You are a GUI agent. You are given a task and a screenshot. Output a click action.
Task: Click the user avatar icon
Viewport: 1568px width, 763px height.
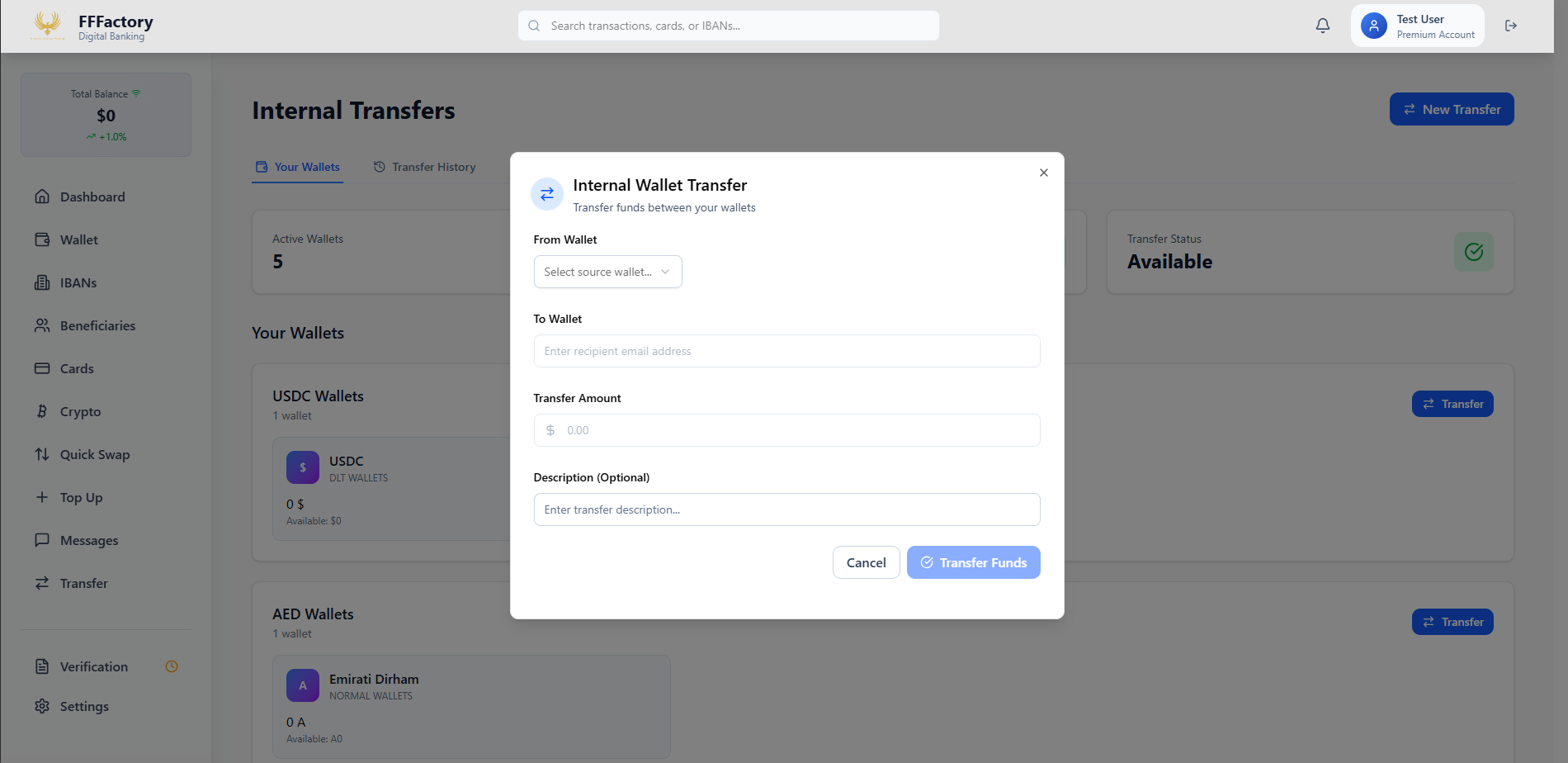pyautogui.click(x=1373, y=26)
